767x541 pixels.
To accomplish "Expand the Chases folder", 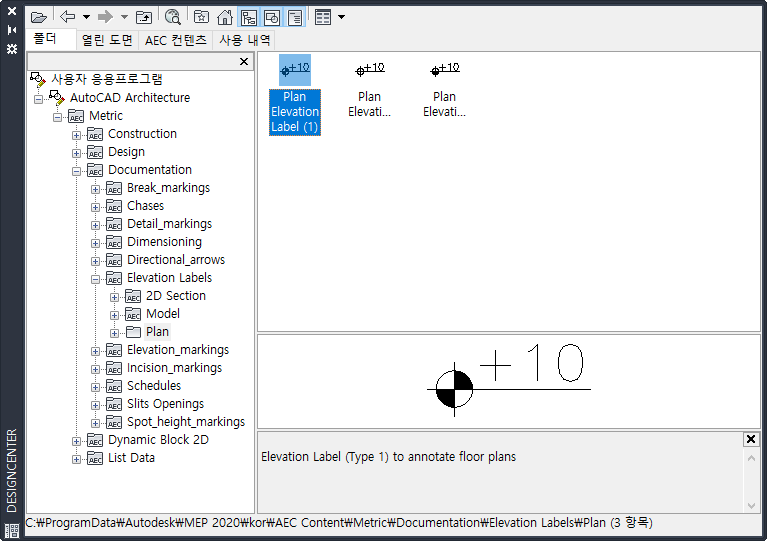I will (x=95, y=207).
